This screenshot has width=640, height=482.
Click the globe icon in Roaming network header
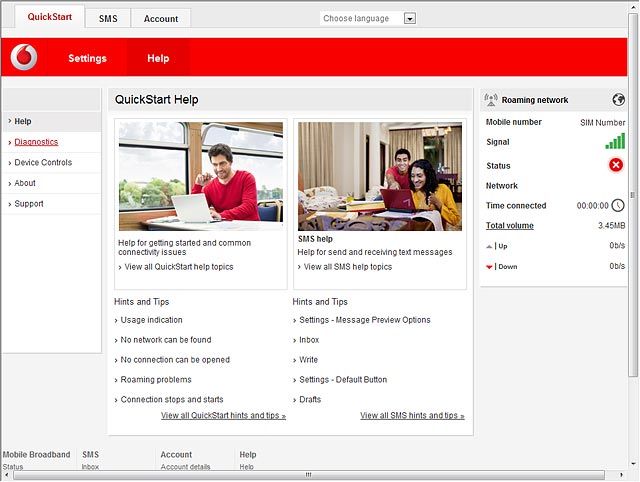coord(618,100)
